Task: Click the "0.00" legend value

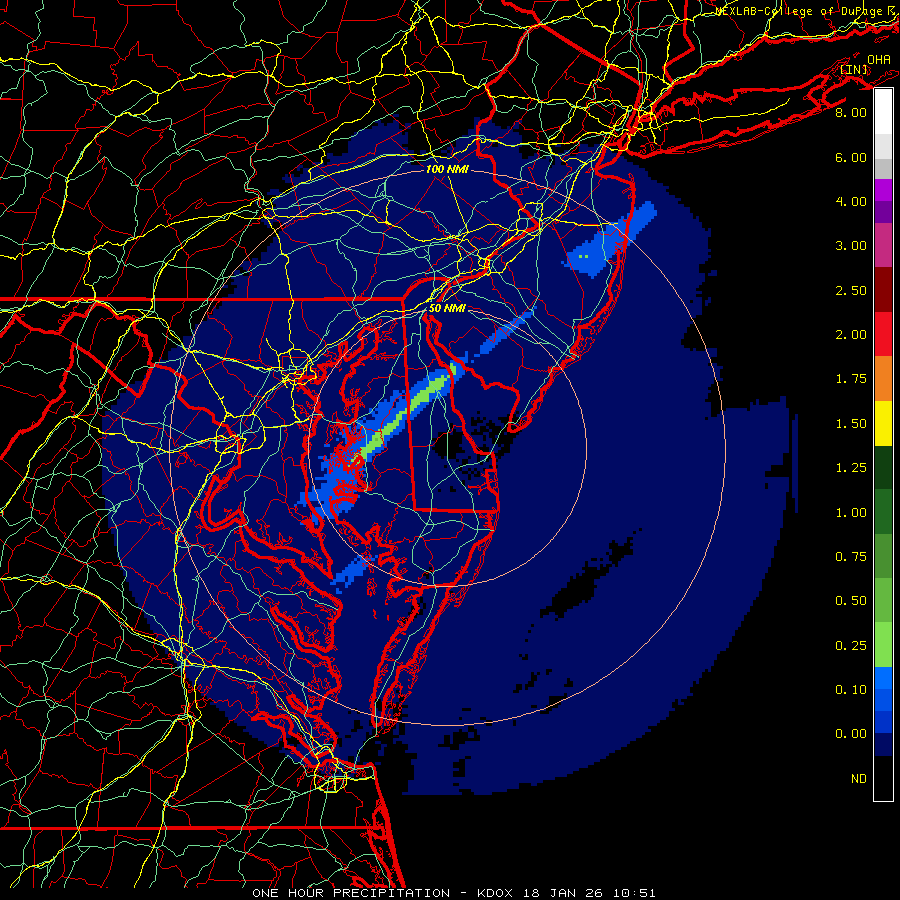Action: 851,734
